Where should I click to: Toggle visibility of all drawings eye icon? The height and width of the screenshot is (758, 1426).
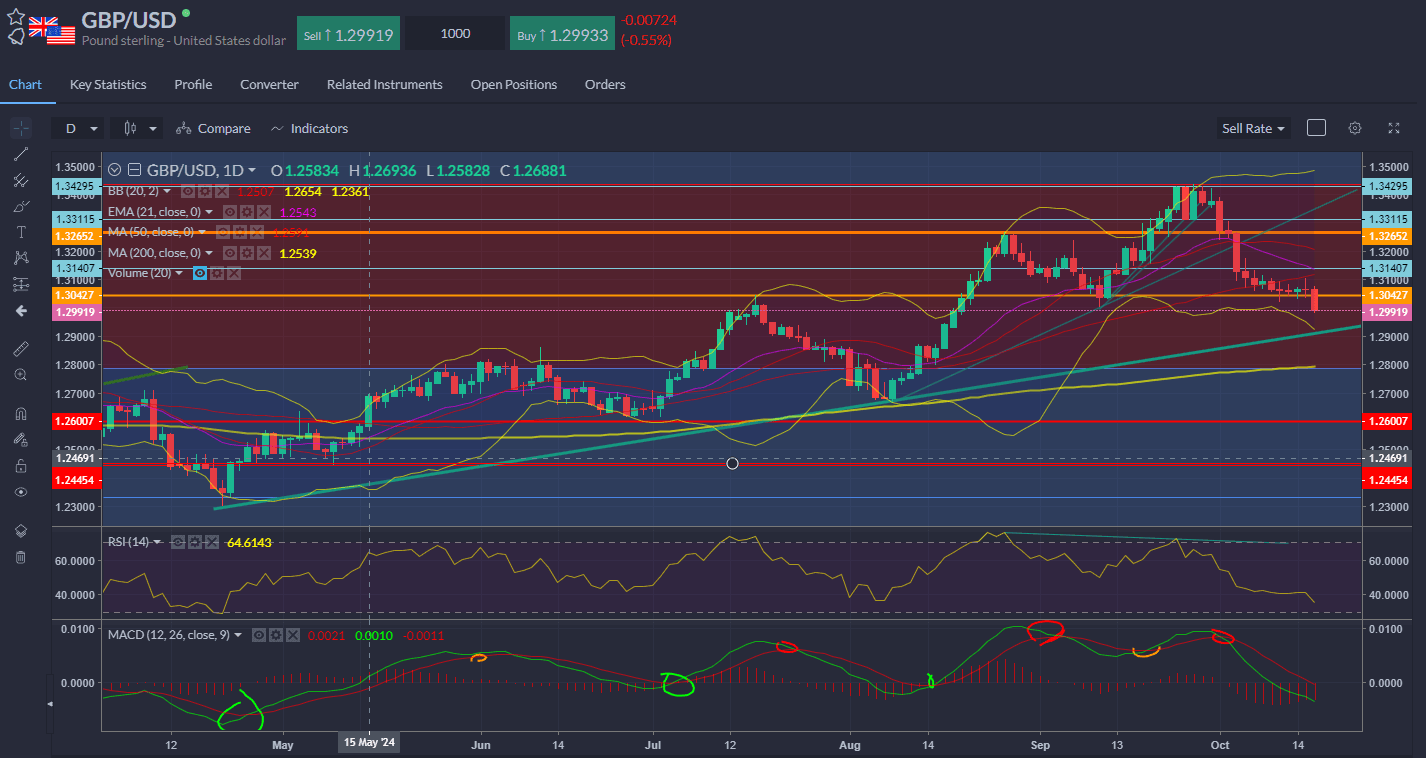pyautogui.click(x=21, y=492)
